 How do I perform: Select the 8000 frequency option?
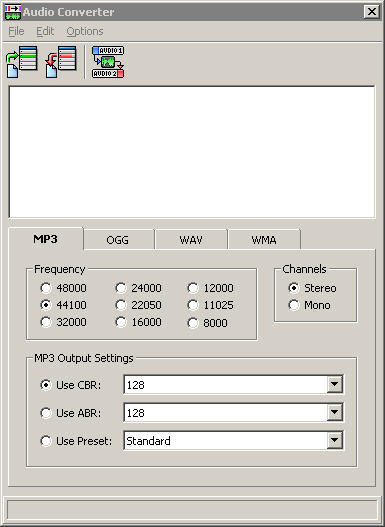click(x=193, y=323)
